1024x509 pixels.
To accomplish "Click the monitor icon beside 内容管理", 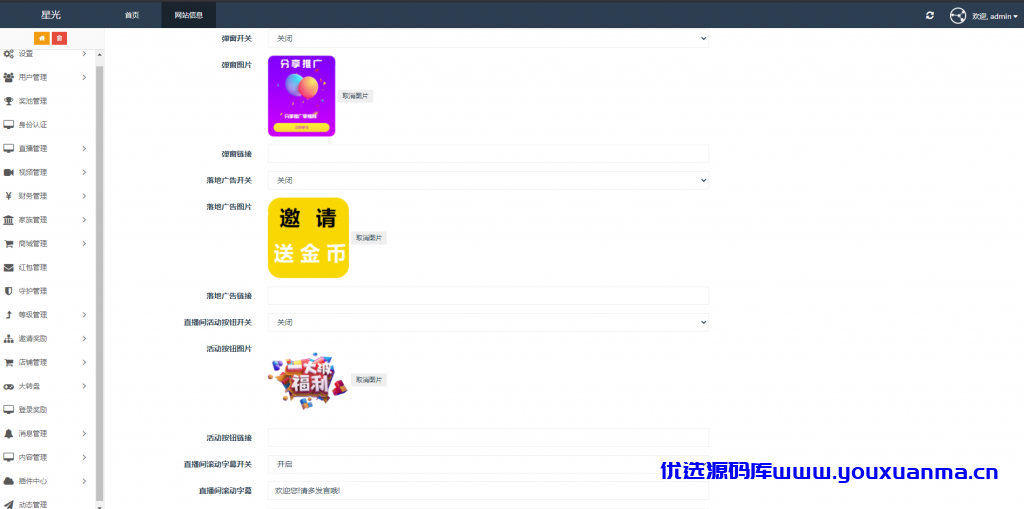I will point(8,457).
